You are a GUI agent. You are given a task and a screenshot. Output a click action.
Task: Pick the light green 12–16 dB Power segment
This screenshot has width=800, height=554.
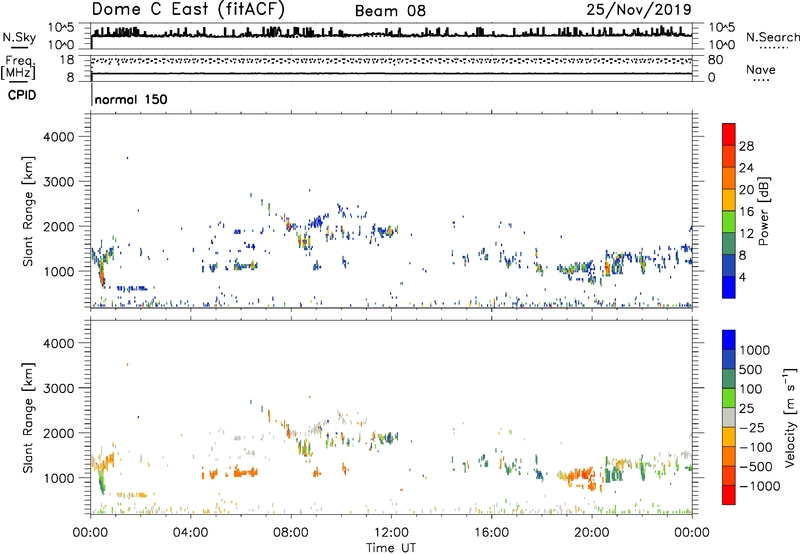click(x=729, y=222)
